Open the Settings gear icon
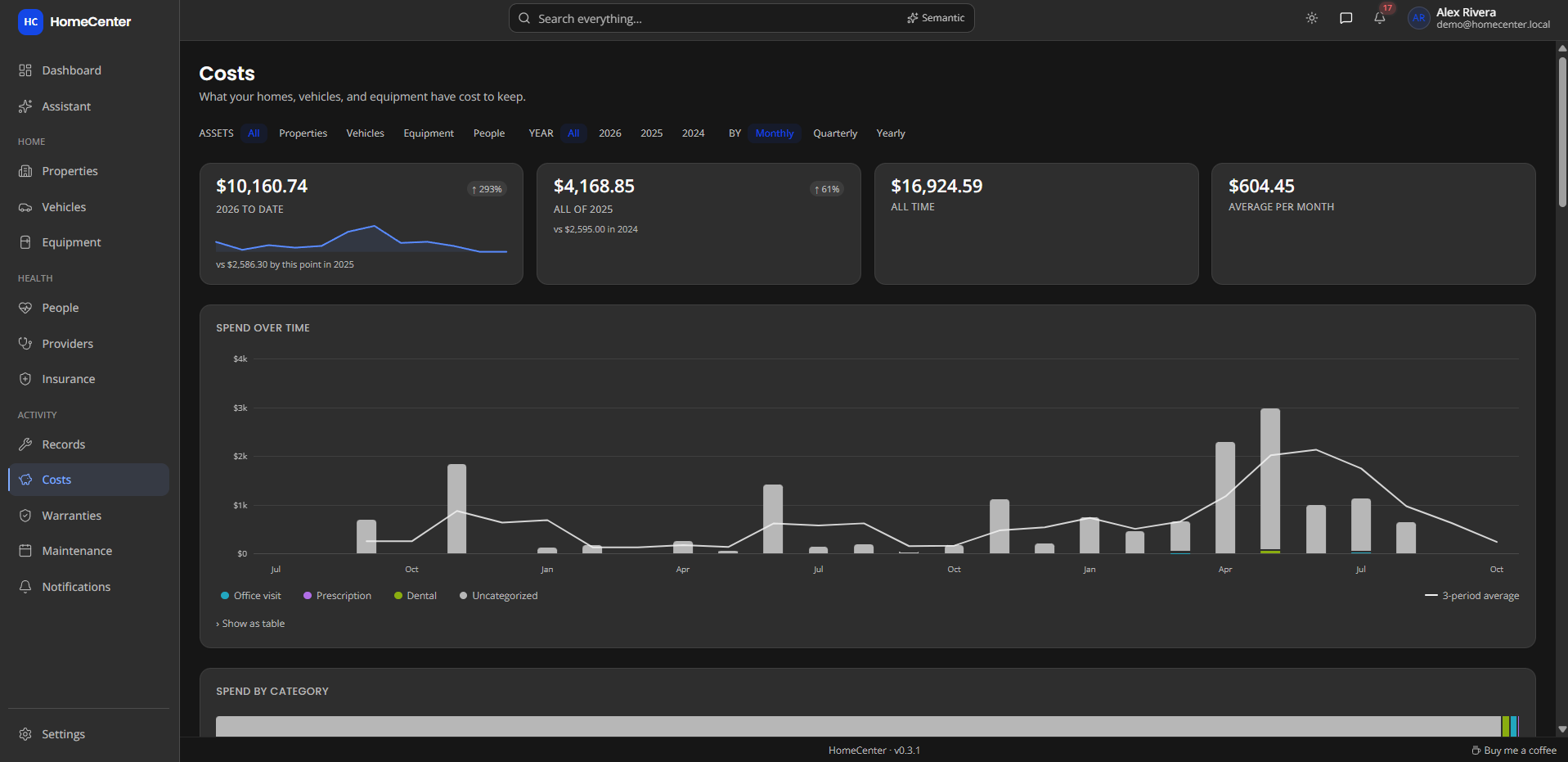Viewport: 1568px width, 762px height. (25, 734)
